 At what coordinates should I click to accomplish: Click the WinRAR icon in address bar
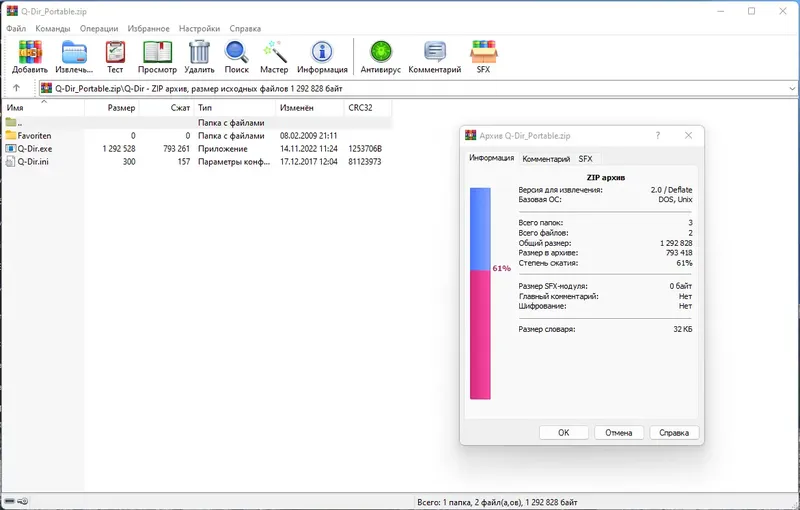coord(46,88)
